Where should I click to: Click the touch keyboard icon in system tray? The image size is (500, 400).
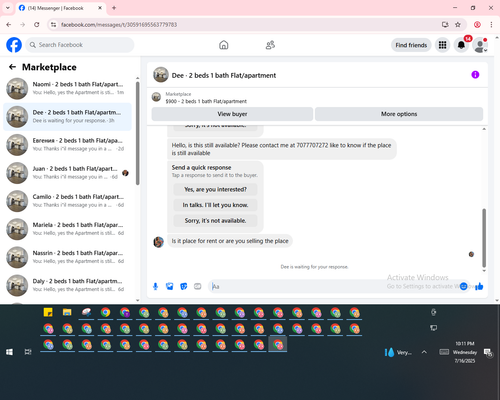pyautogui.click(x=444, y=352)
